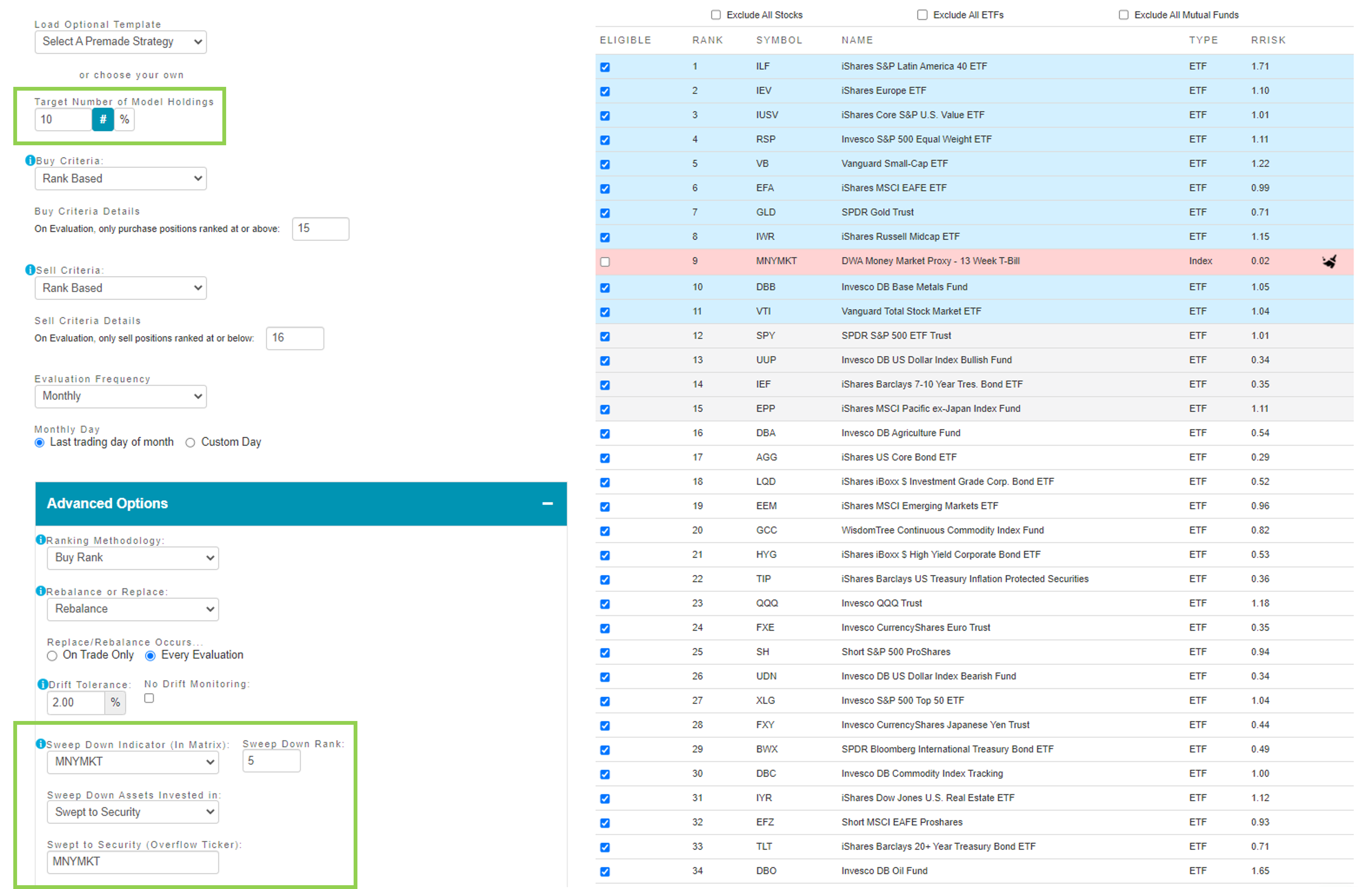This screenshot has height=889, width=1372.
Task: Uncheck eligibility for ILF row
Action: tap(605, 68)
